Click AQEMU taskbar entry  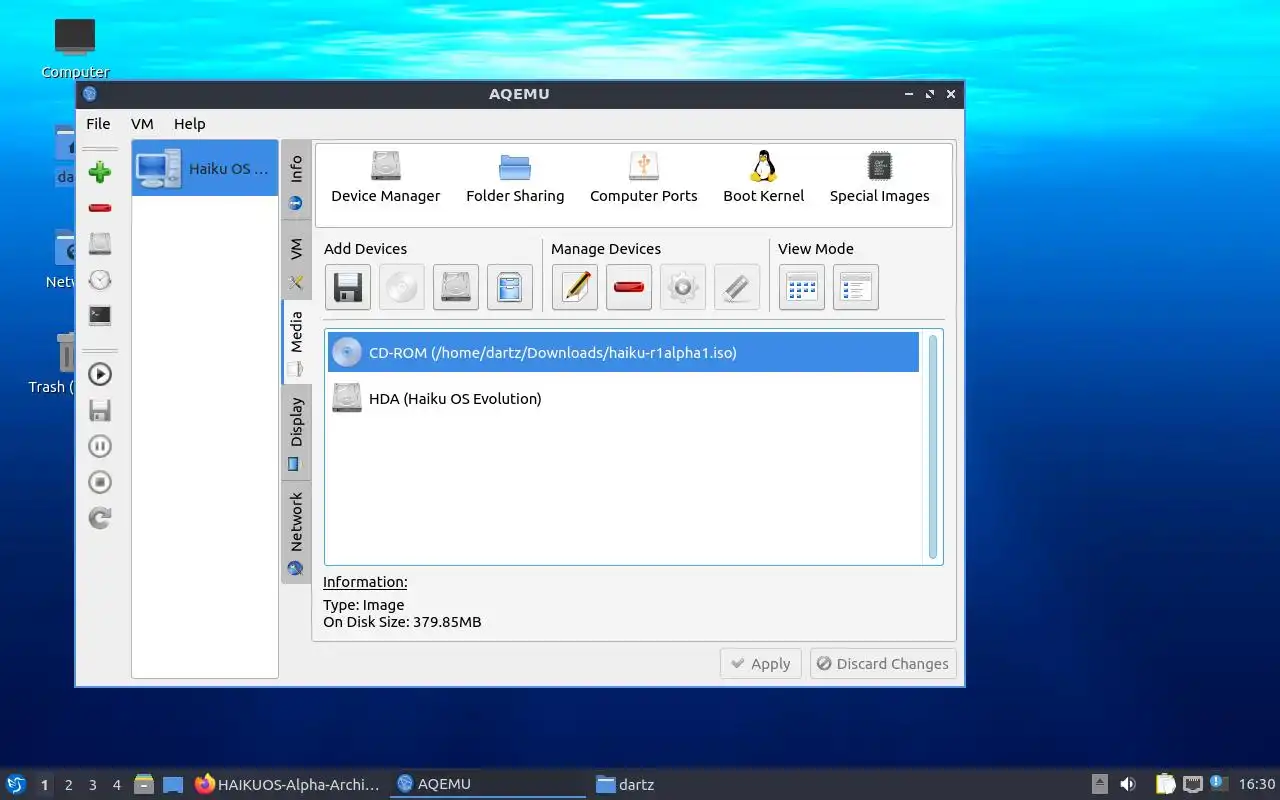pos(488,784)
